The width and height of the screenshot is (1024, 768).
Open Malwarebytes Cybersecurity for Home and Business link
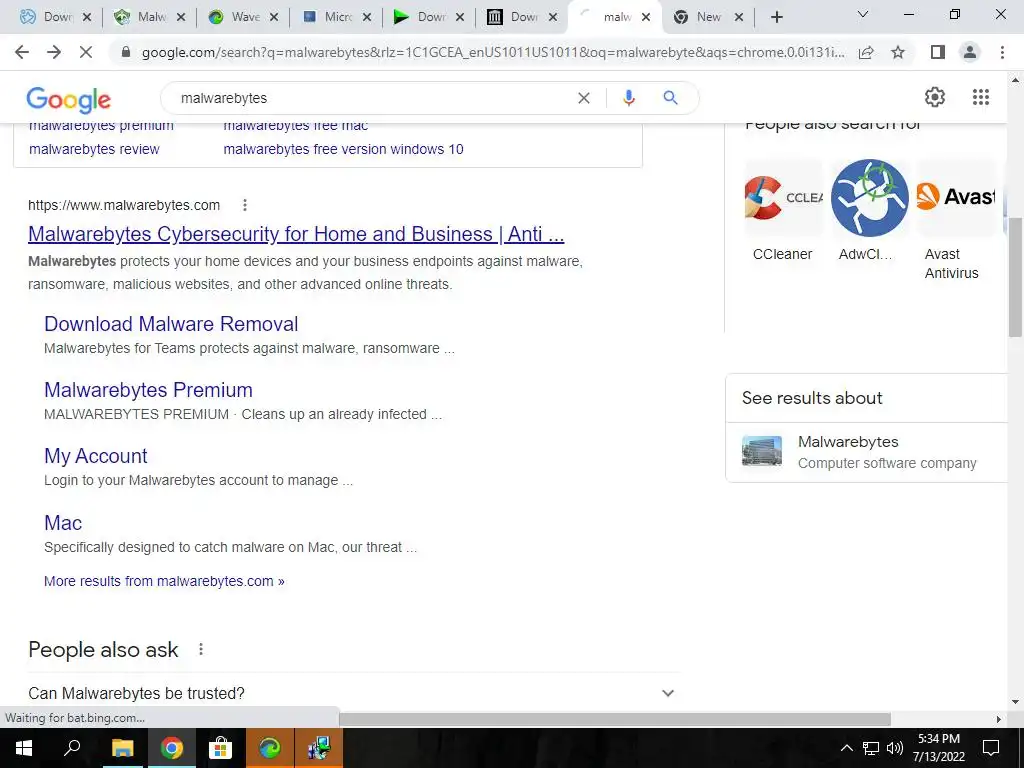[x=296, y=234]
